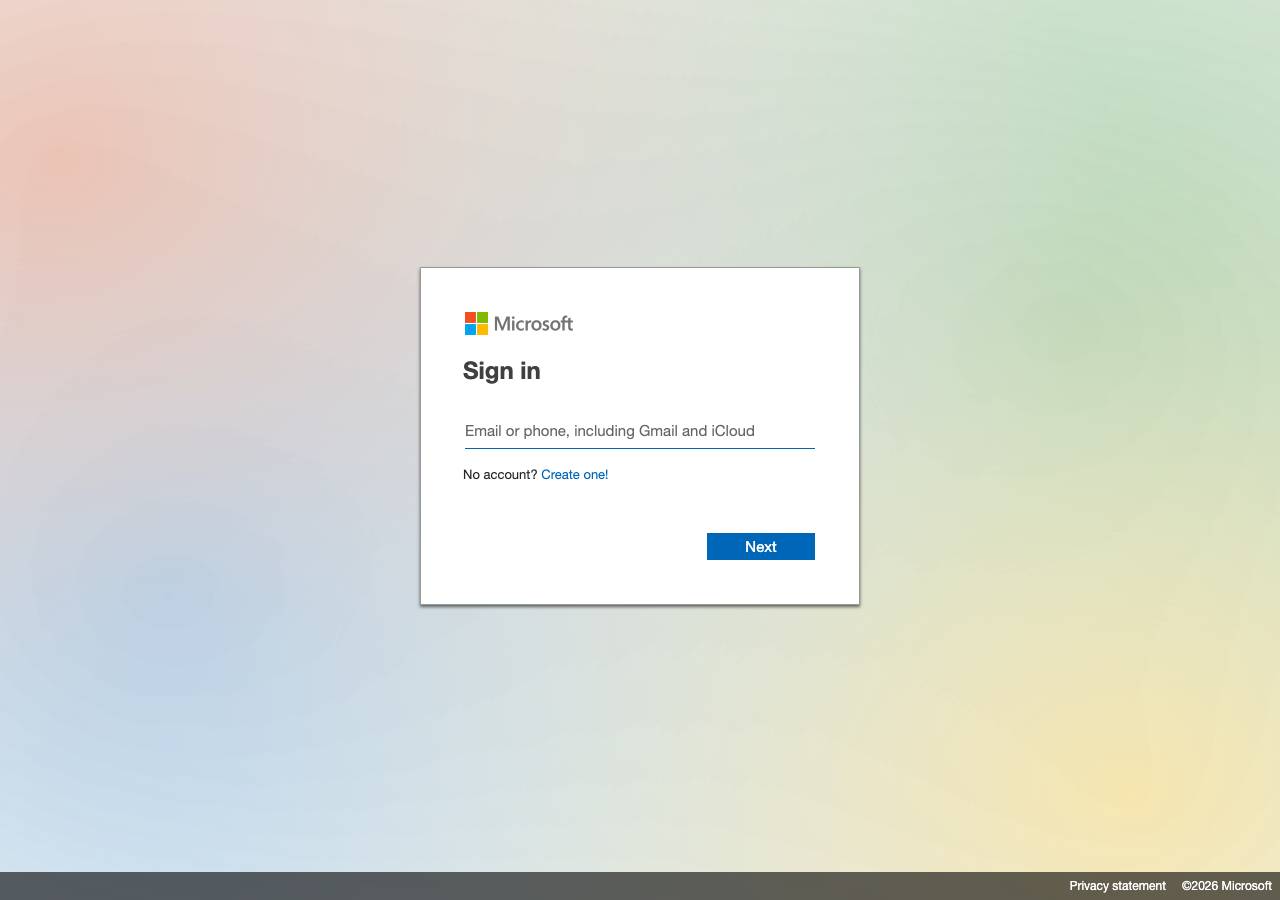Viewport: 1280px width, 900px height.
Task: Click the Sign in heading
Action: pyautogui.click(x=502, y=371)
